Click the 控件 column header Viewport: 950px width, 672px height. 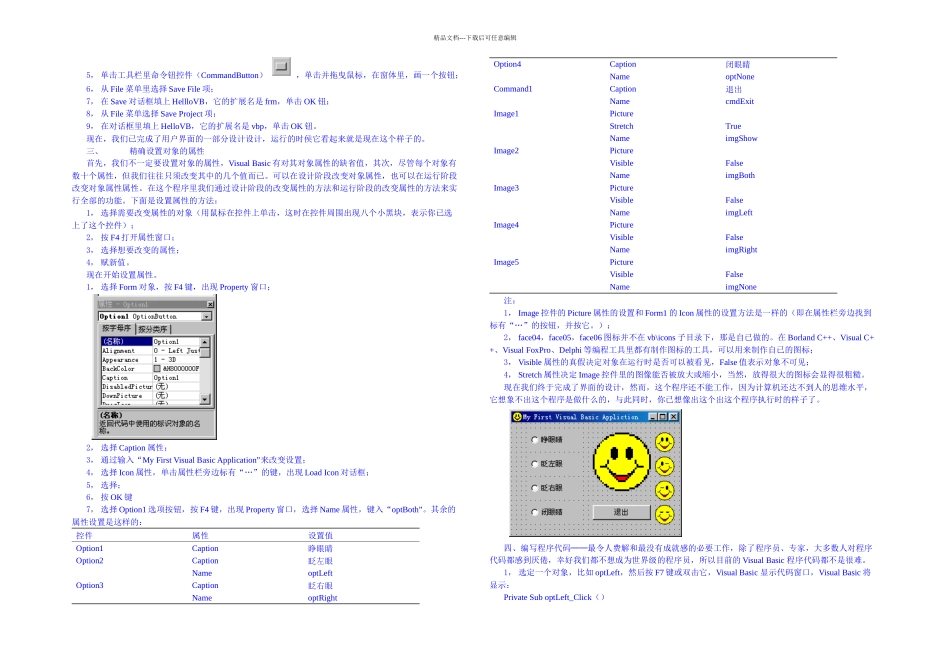(84, 536)
